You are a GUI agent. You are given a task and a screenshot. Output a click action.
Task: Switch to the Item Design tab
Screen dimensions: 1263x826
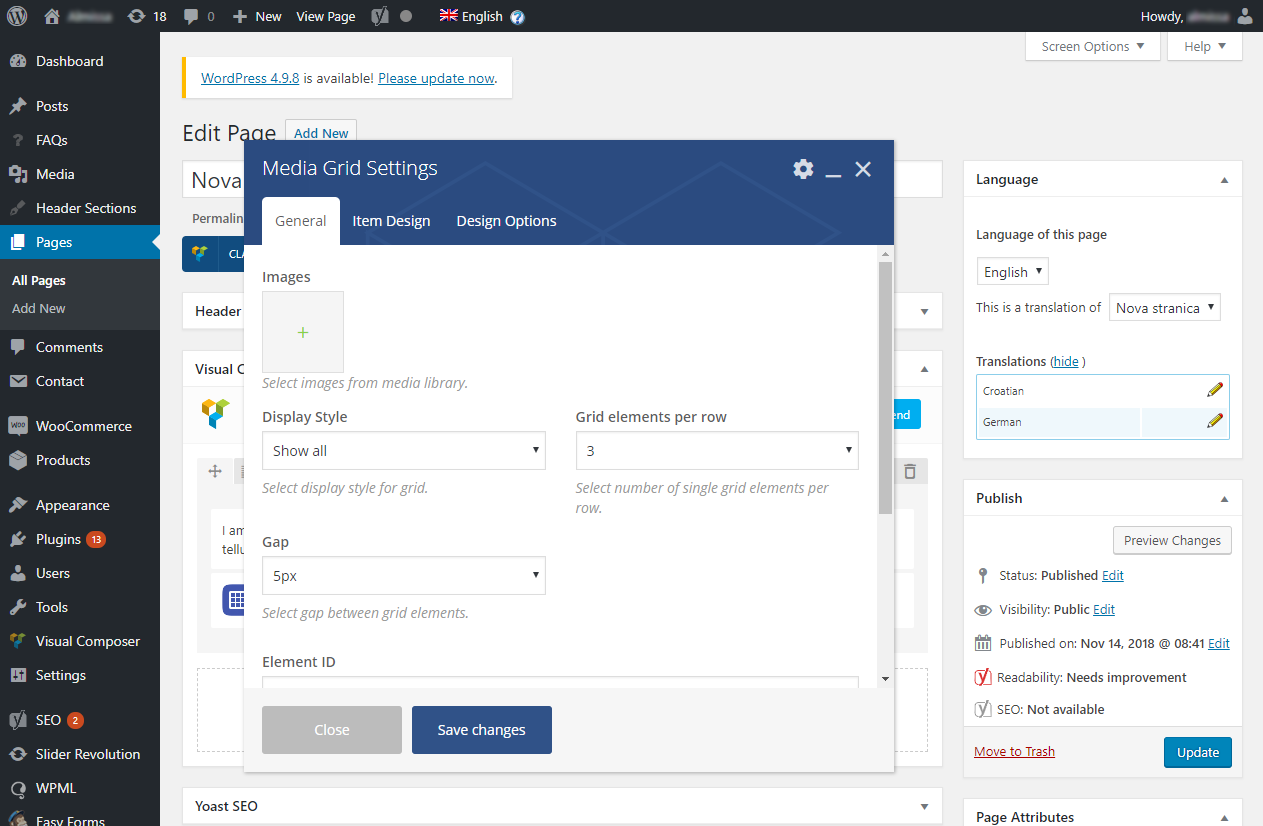click(x=391, y=221)
